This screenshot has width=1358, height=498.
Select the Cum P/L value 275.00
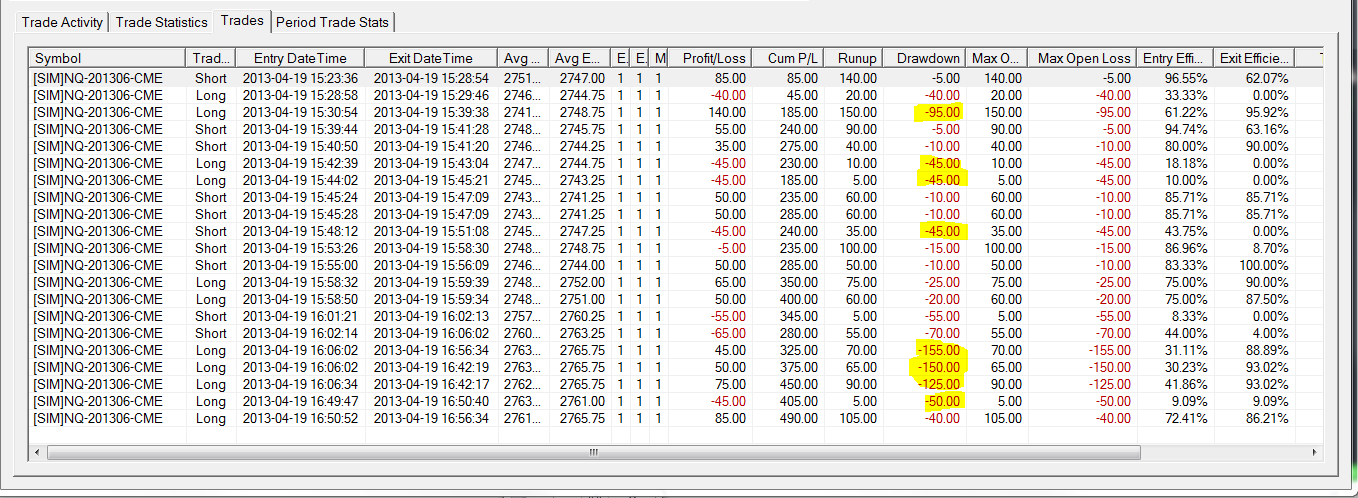[797, 146]
